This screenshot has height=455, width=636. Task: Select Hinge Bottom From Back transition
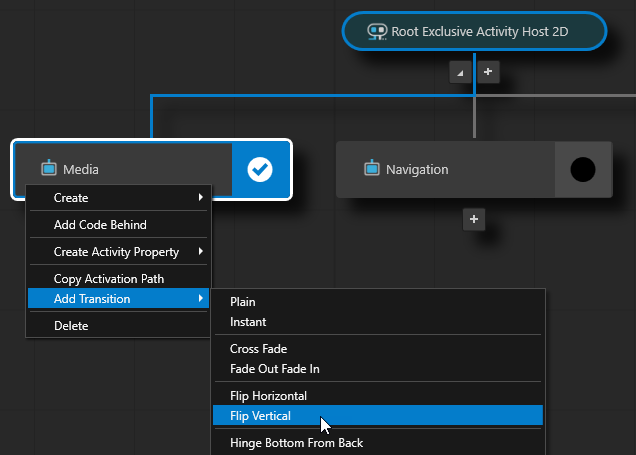378,442
